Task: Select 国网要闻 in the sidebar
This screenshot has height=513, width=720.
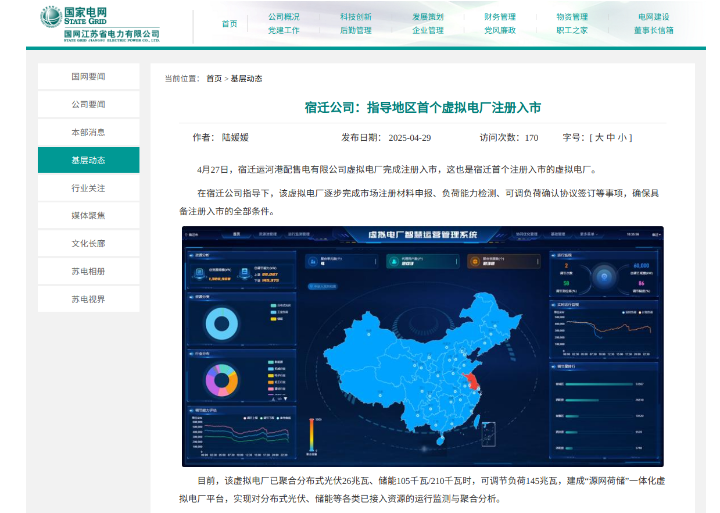Action: click(x=88, y=76)
